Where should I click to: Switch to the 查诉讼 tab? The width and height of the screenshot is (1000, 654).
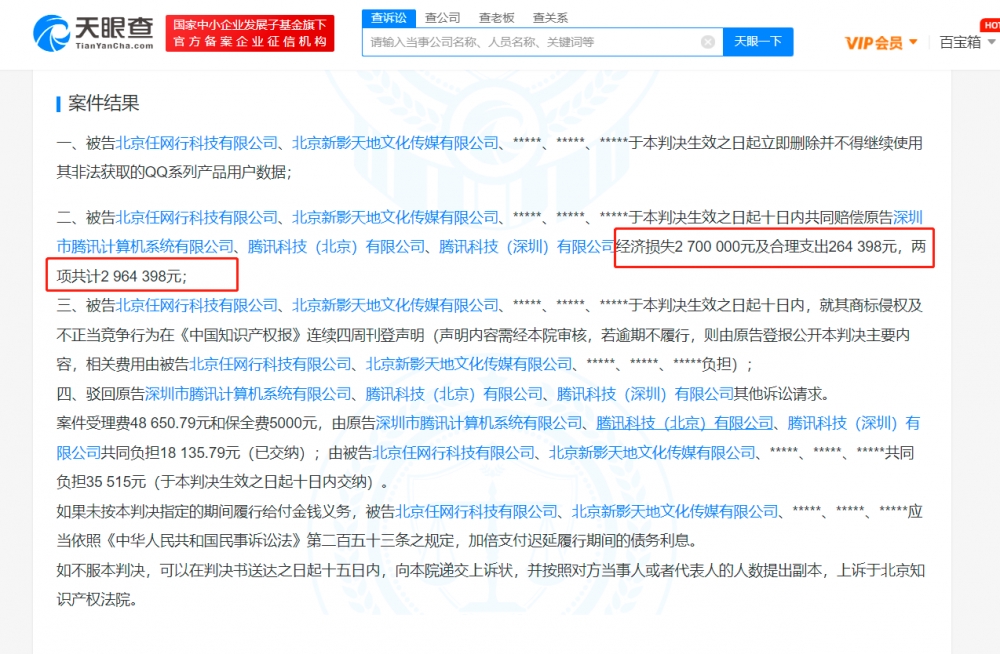pos(389,18)
